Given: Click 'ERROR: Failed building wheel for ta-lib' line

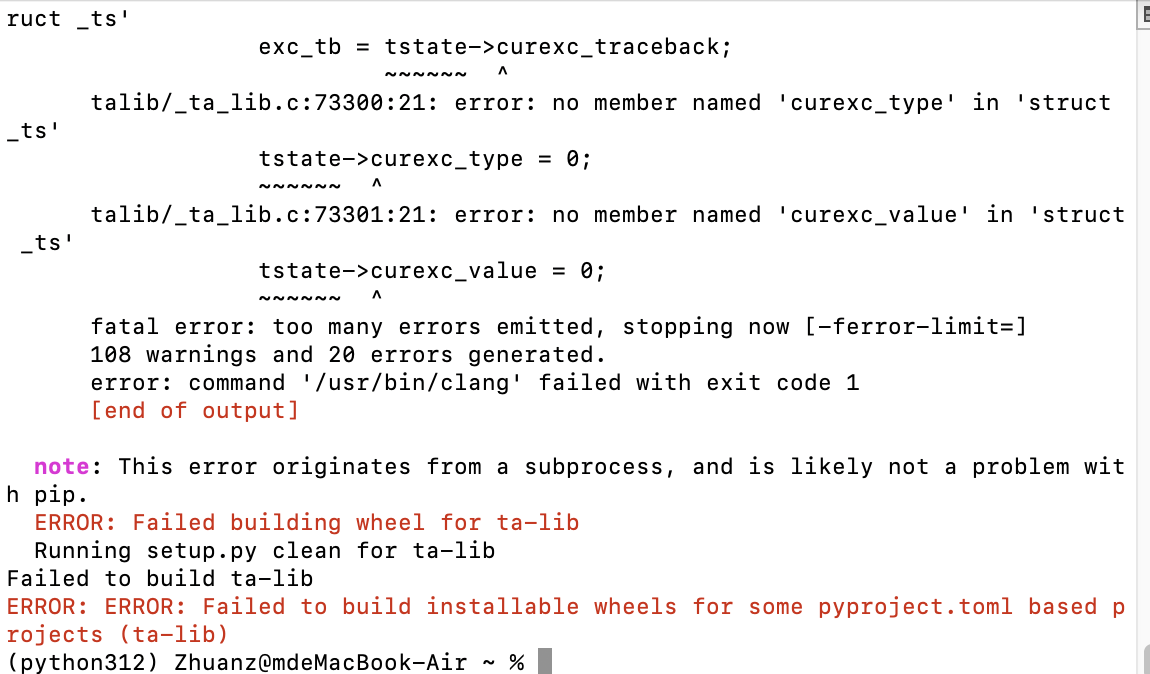Looking at the screenshot, I should 307,522.
